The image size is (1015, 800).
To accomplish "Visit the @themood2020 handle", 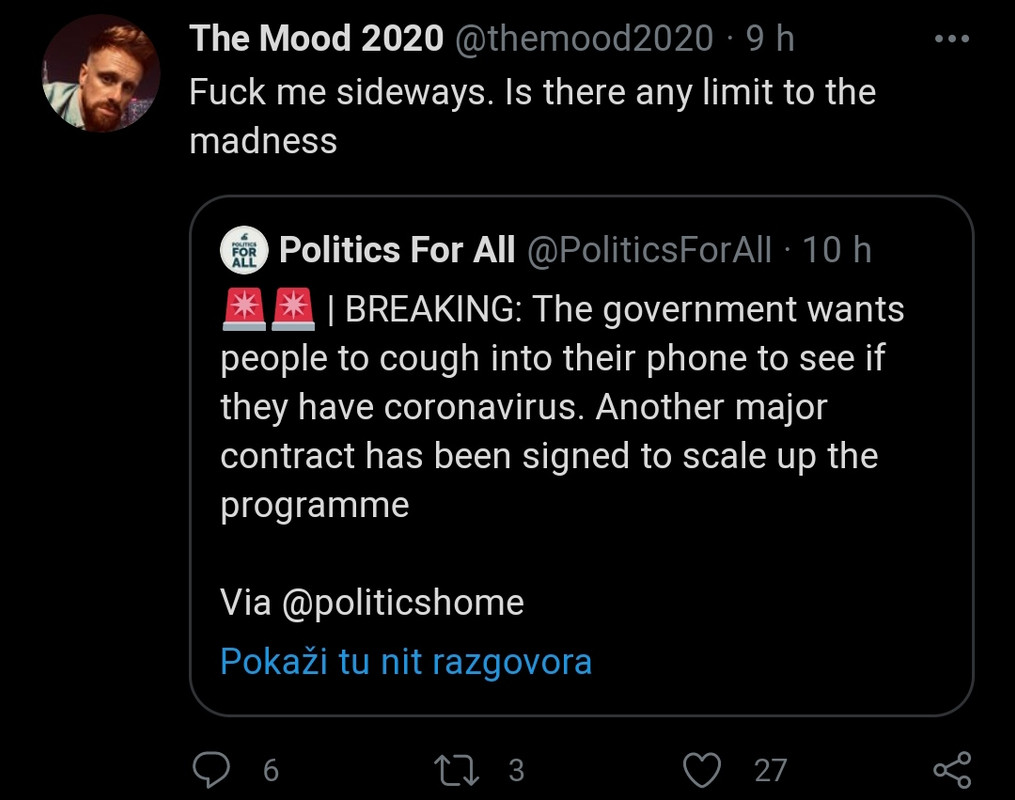I will [x=585, y=39].
